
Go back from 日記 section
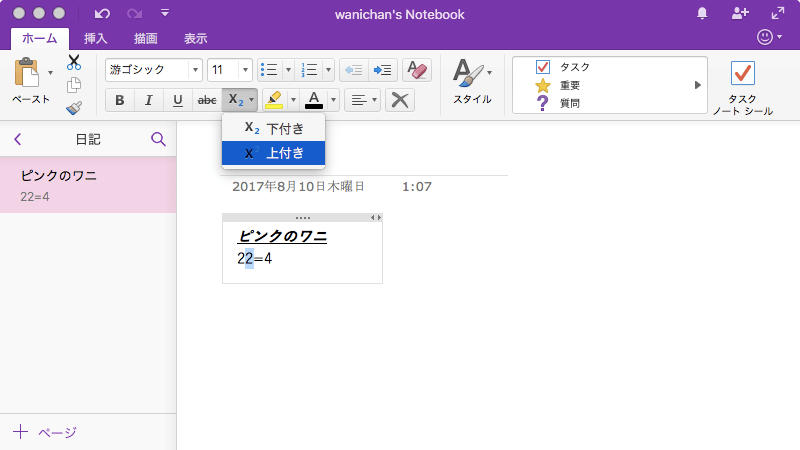tap(18, 139)
